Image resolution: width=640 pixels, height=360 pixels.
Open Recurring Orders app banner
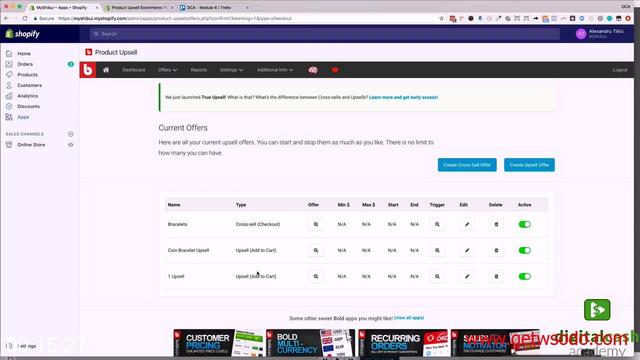[403, 343]
